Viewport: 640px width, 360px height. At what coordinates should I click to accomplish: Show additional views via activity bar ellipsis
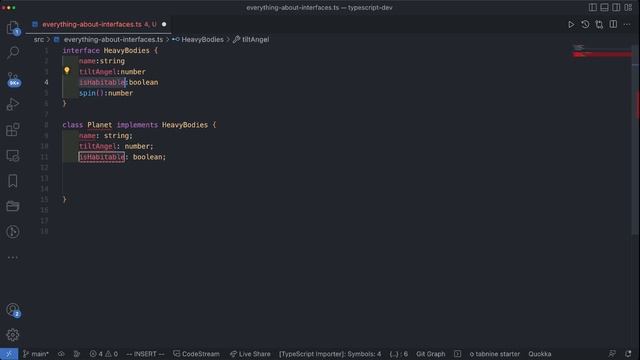click(x=13, y=257)
